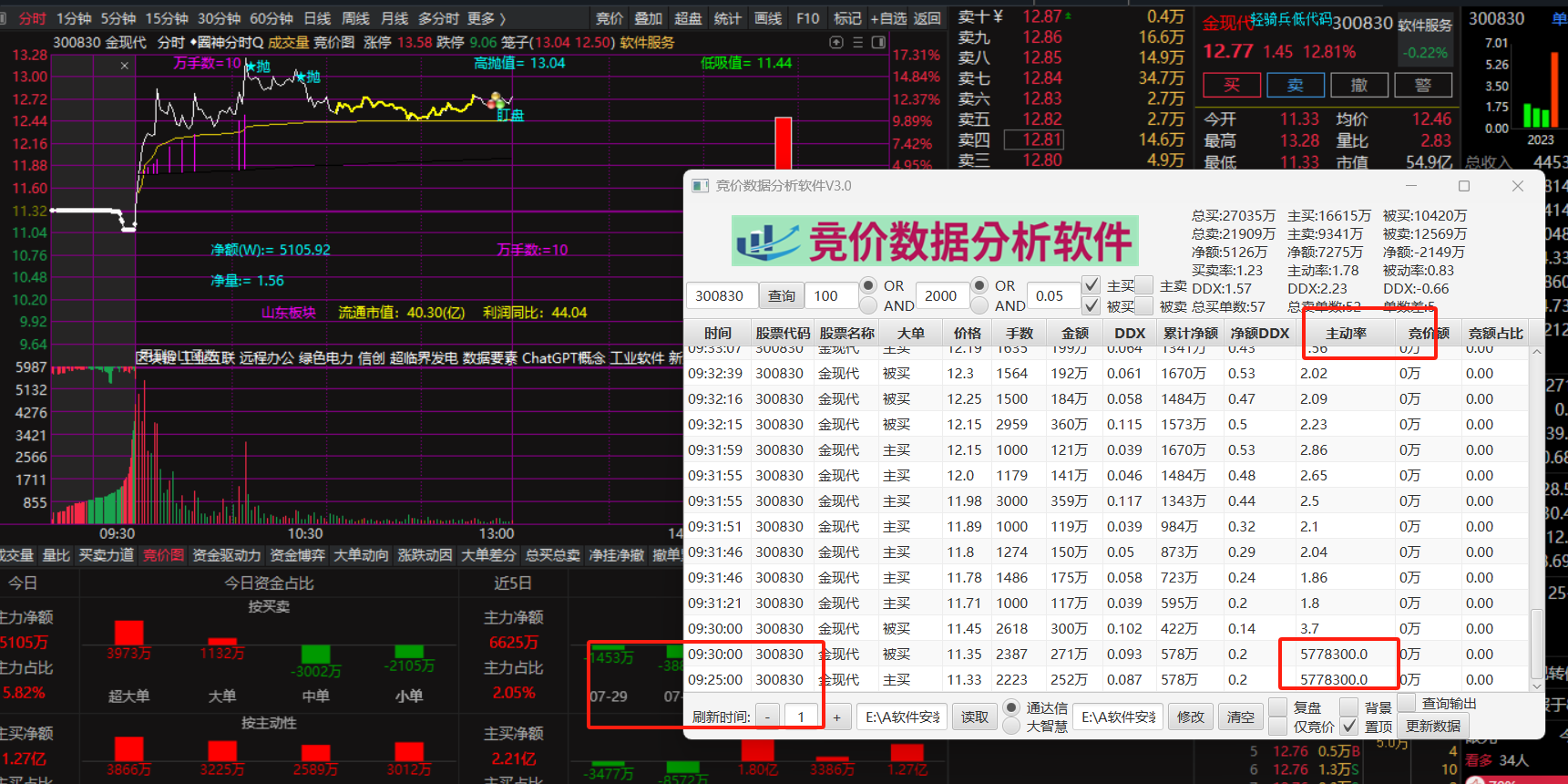Click the red 买 button
The height and width of the screenshot is (784, 1568).
(x=1232, y=86)
